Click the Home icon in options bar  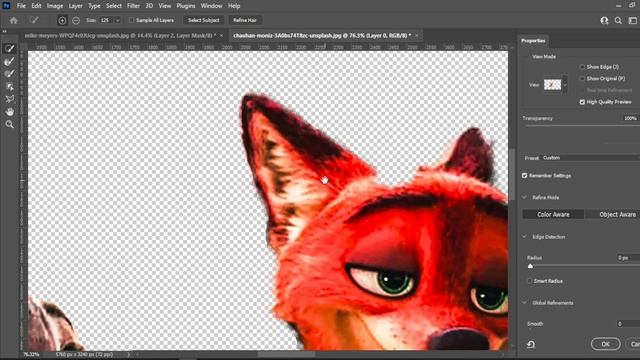(13, 20)
